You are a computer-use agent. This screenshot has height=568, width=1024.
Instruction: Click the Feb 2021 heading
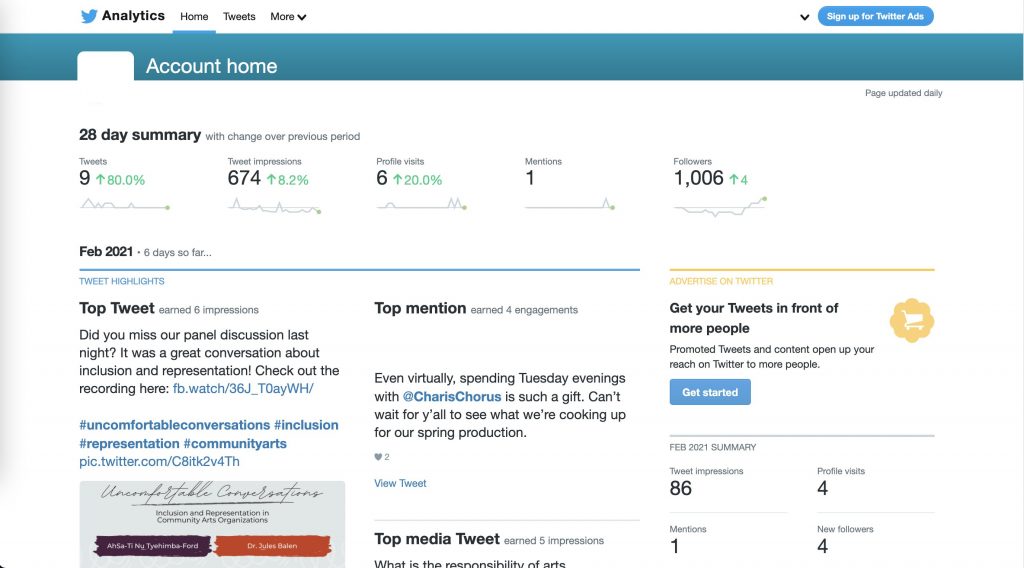coord(106,251)
